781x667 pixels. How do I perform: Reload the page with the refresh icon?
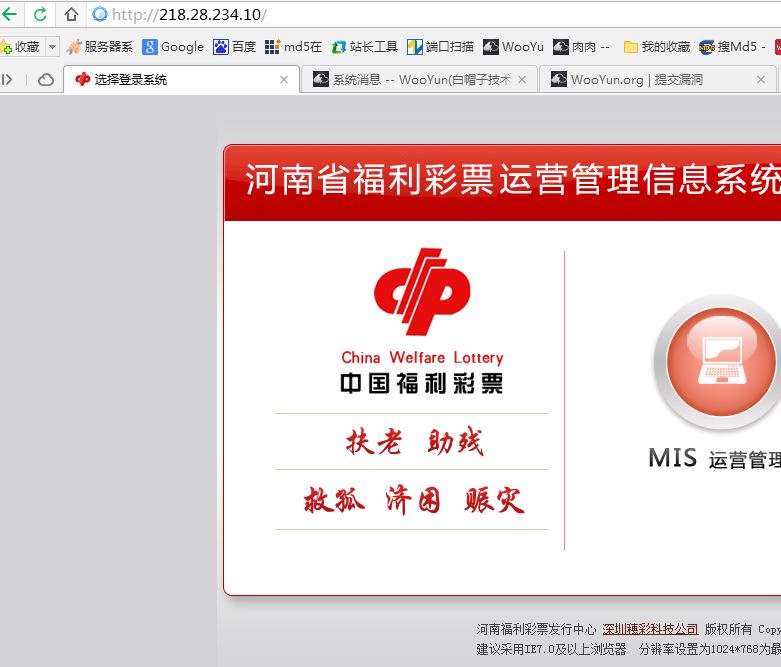[x=40, y=14]
